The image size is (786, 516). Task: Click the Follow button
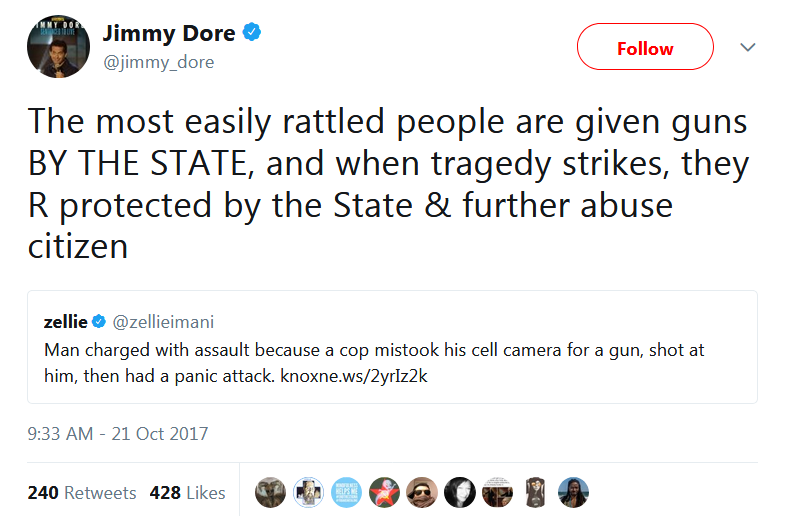click(x=645, y=48)
